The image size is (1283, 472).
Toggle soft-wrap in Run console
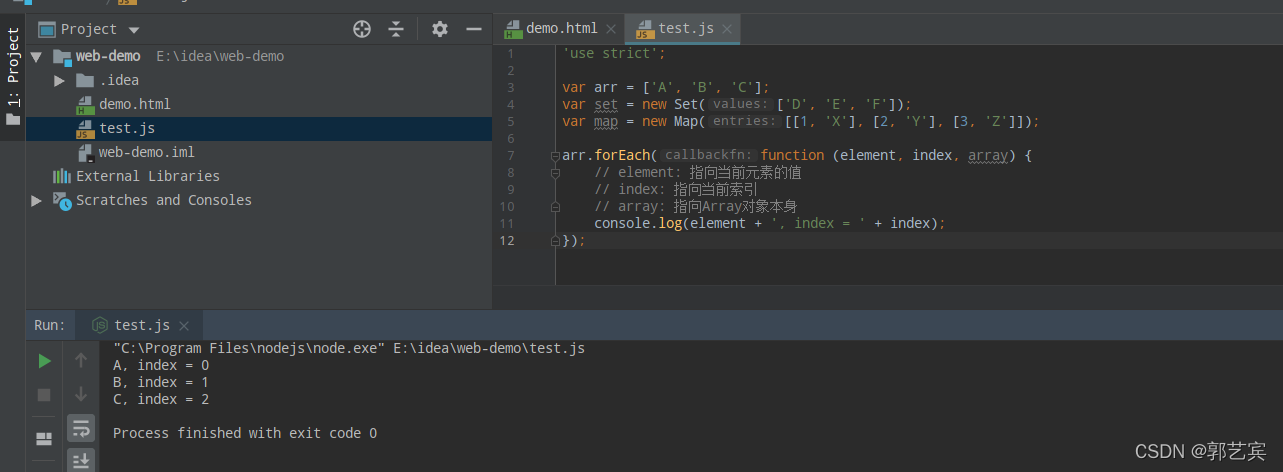[81, 428]
